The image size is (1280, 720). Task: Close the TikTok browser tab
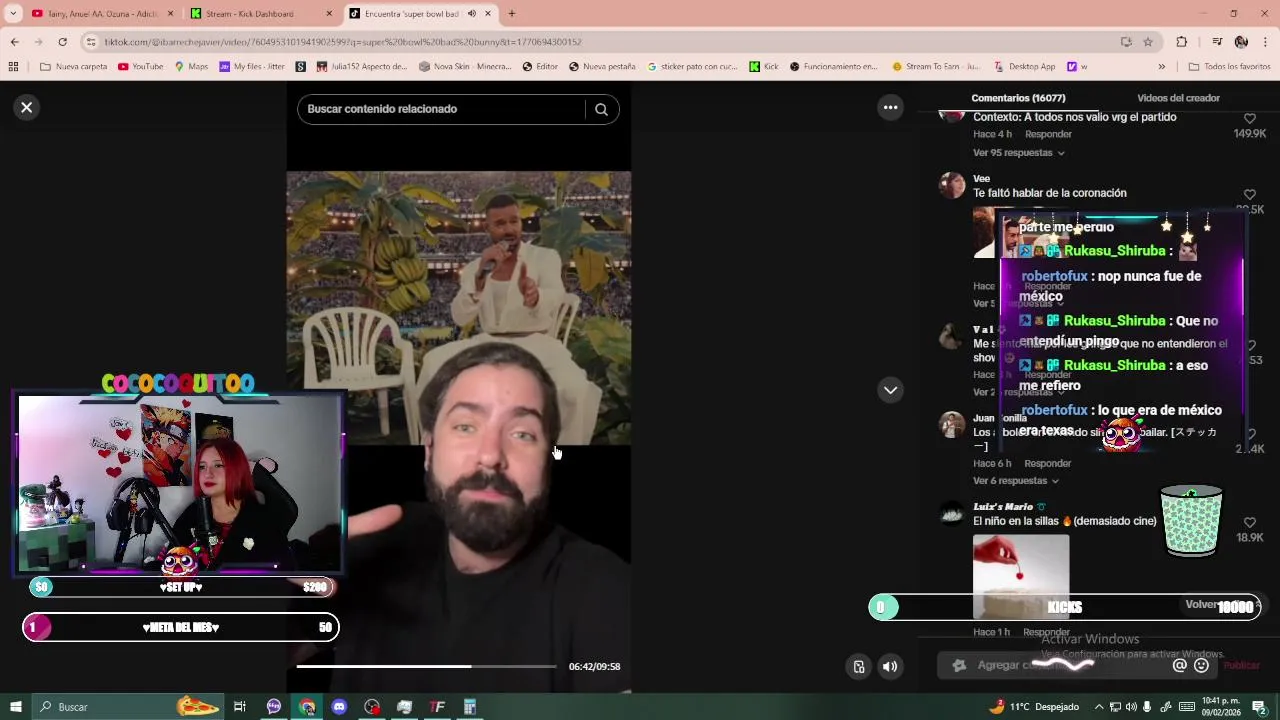(488, 14)
